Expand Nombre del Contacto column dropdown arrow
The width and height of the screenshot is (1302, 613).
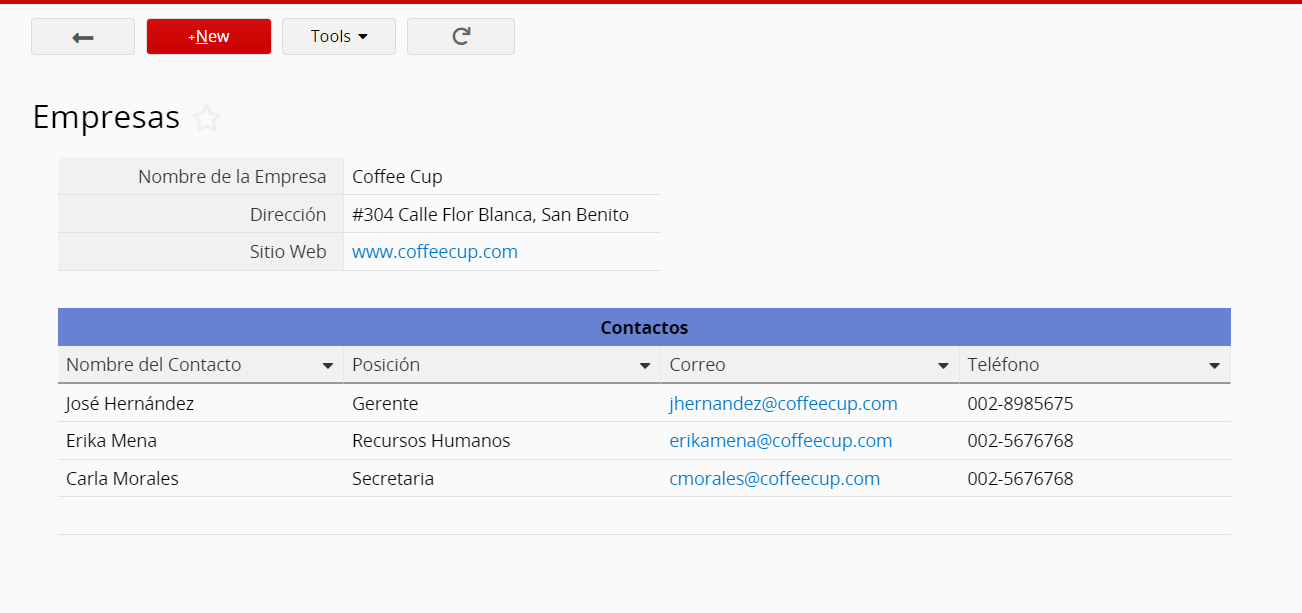coord(327,366)
